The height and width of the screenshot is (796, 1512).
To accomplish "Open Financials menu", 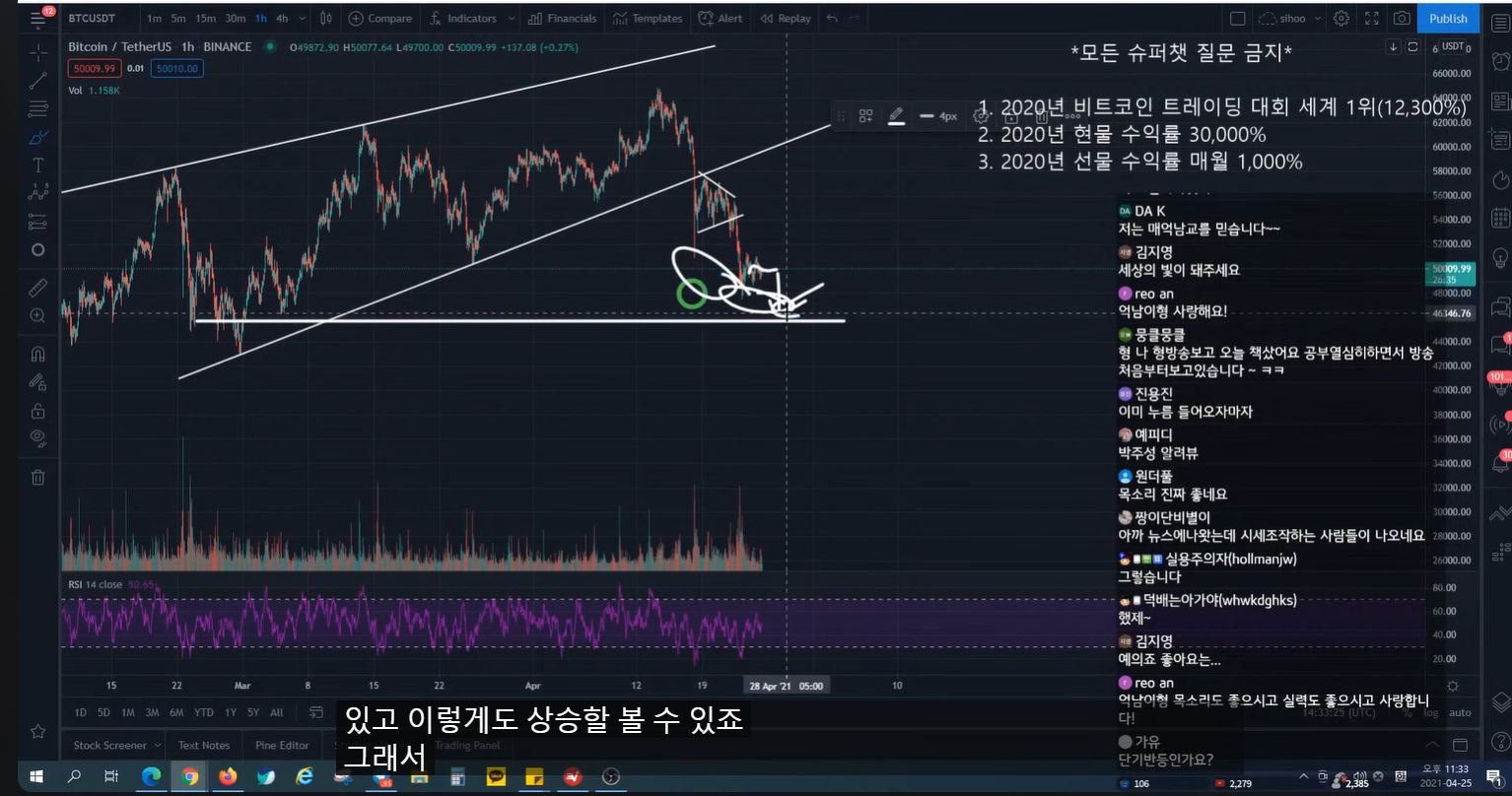I will click(x=562, y=18).
